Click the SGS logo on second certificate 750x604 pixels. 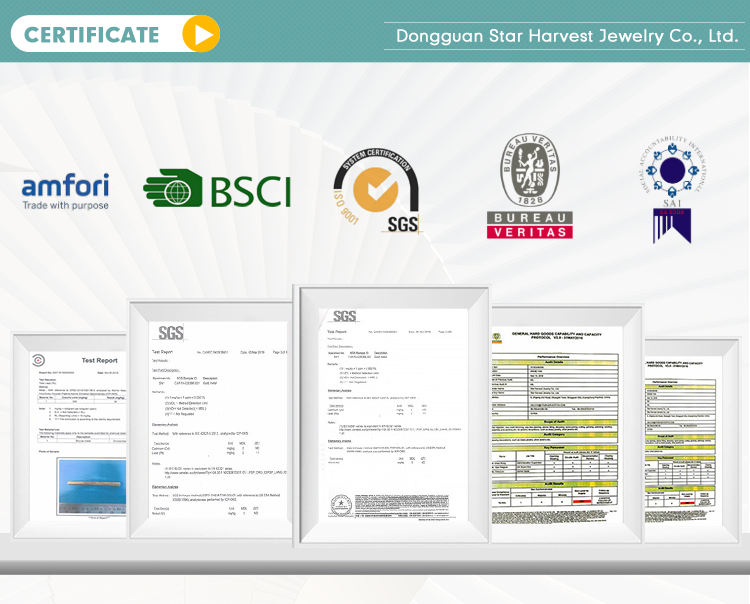(171, 333)
